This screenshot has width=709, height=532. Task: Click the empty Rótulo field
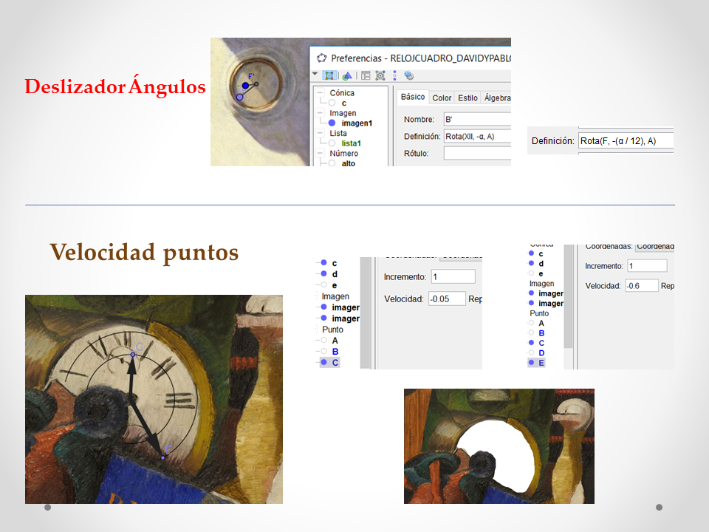477,153
